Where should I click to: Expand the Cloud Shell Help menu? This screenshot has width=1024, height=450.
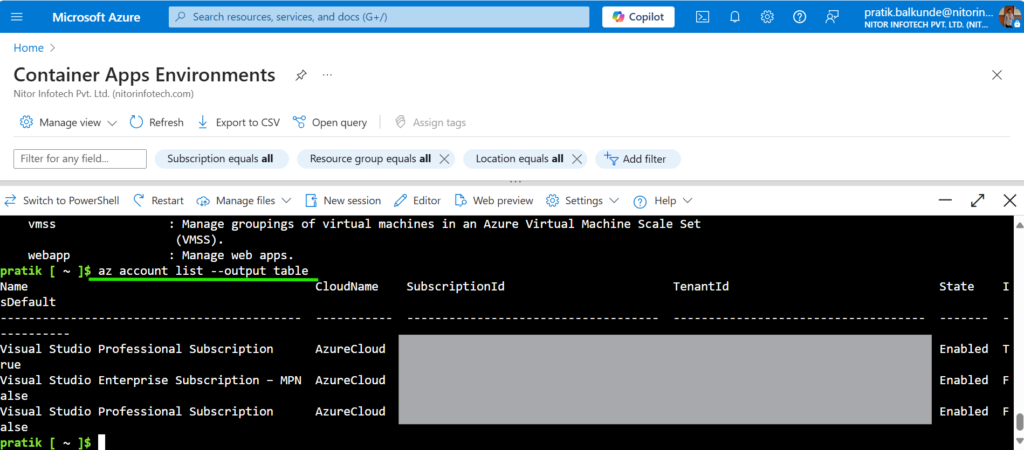tap(662, 201)
